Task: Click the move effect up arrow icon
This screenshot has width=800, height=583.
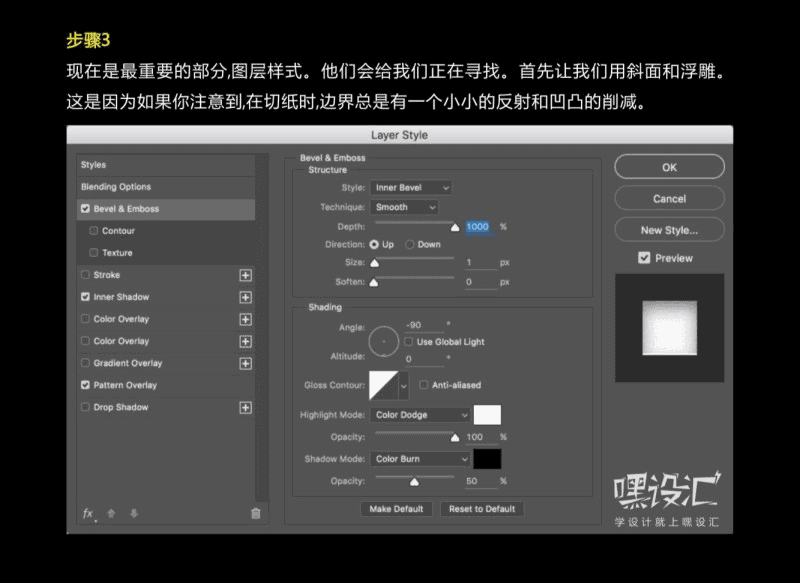Action: tap(109, 512)
